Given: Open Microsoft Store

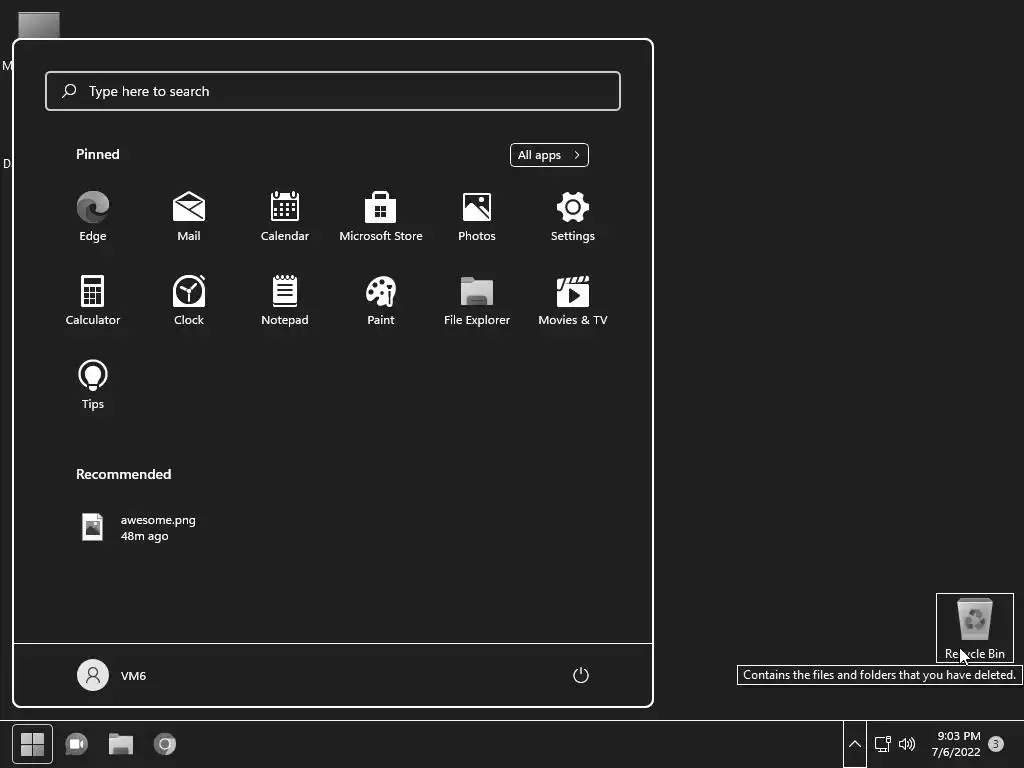Looking at the screenshot, I should tap(381, 217).
